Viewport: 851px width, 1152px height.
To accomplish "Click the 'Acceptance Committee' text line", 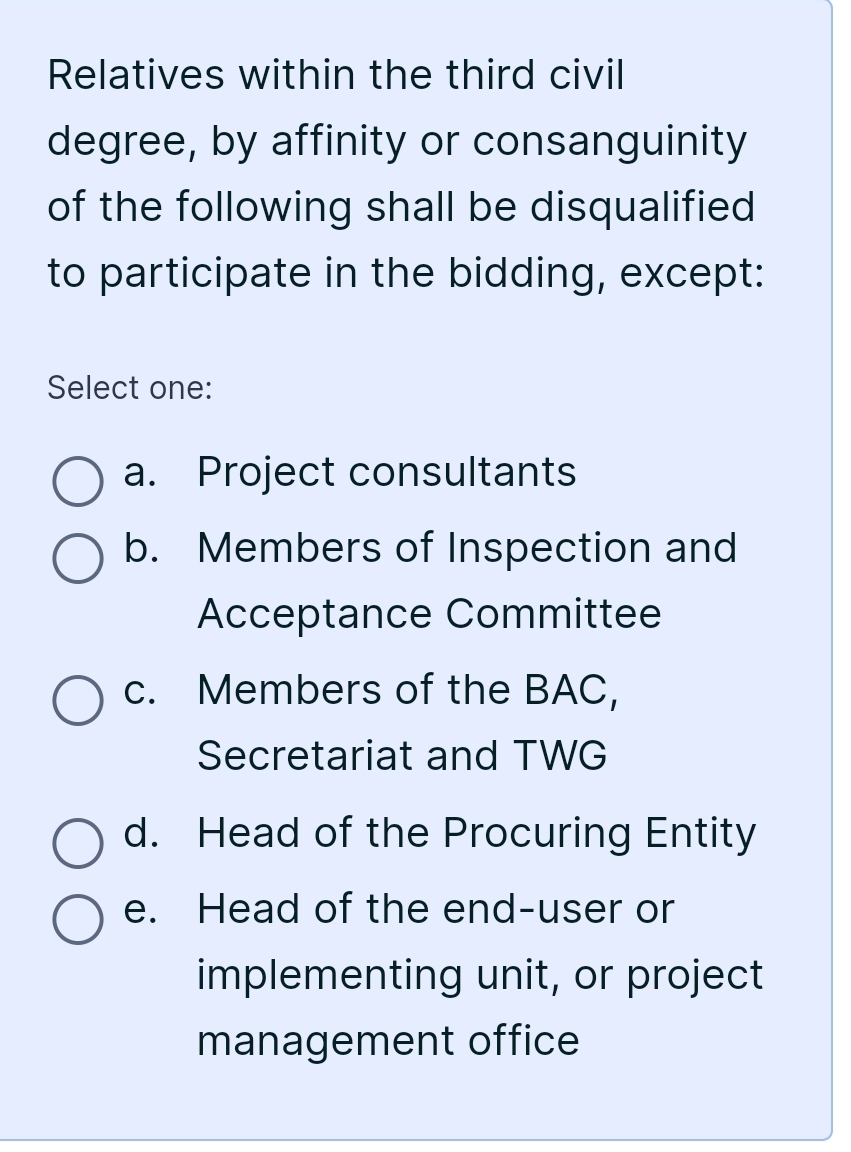I will pyautogui.click(x=429, y=613).
